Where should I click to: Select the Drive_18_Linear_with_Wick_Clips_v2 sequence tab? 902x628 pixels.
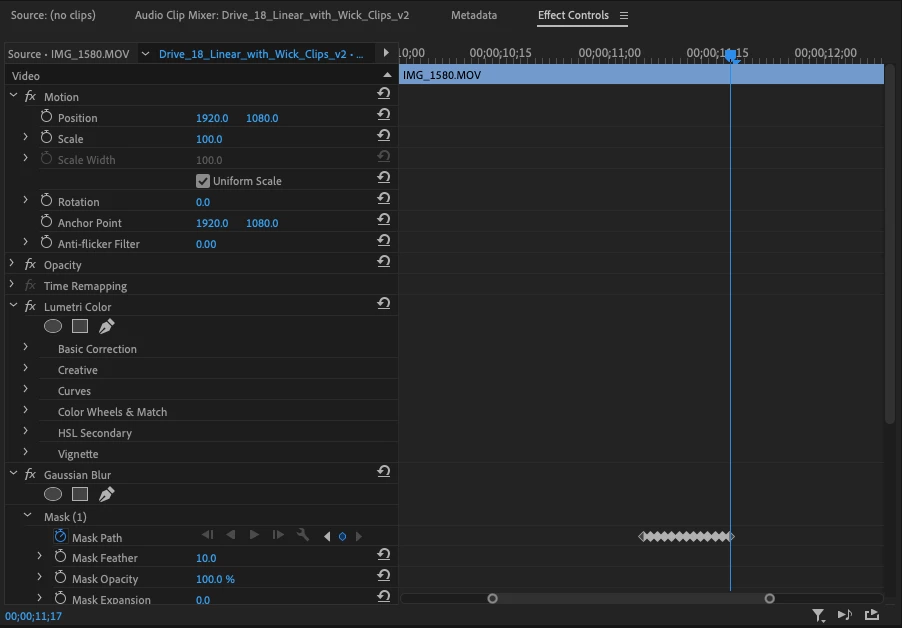click(261, 54)
